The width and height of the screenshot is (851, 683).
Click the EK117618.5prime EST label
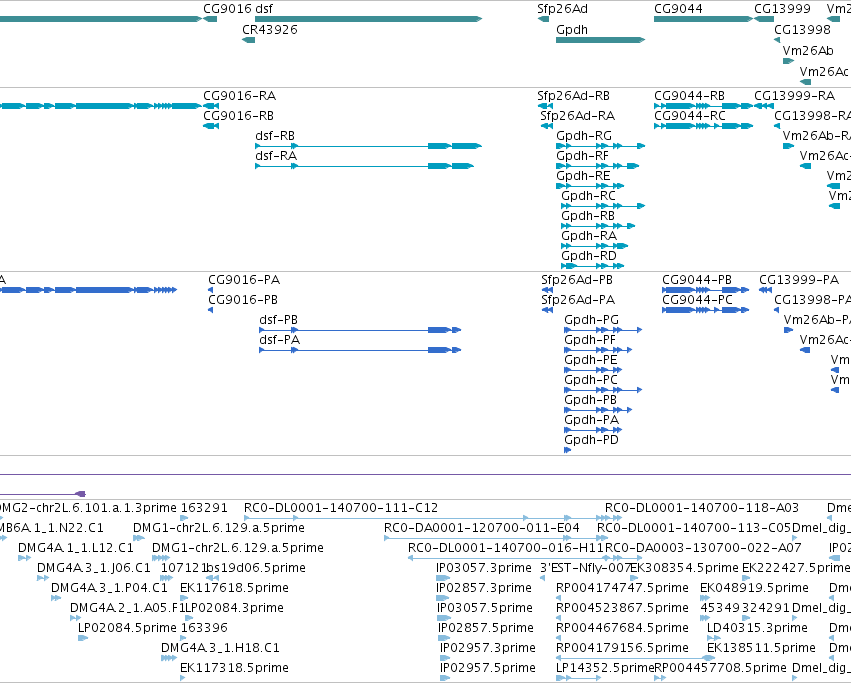click(x=234, y=588)
